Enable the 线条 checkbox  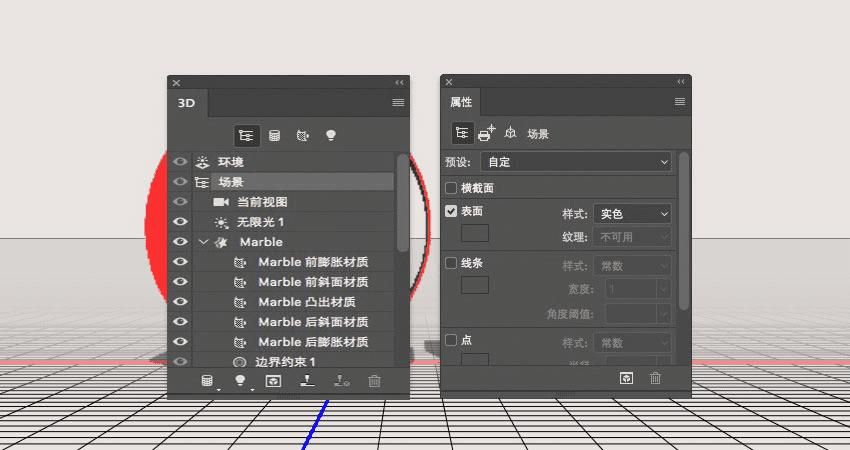(x=450, y=263)
